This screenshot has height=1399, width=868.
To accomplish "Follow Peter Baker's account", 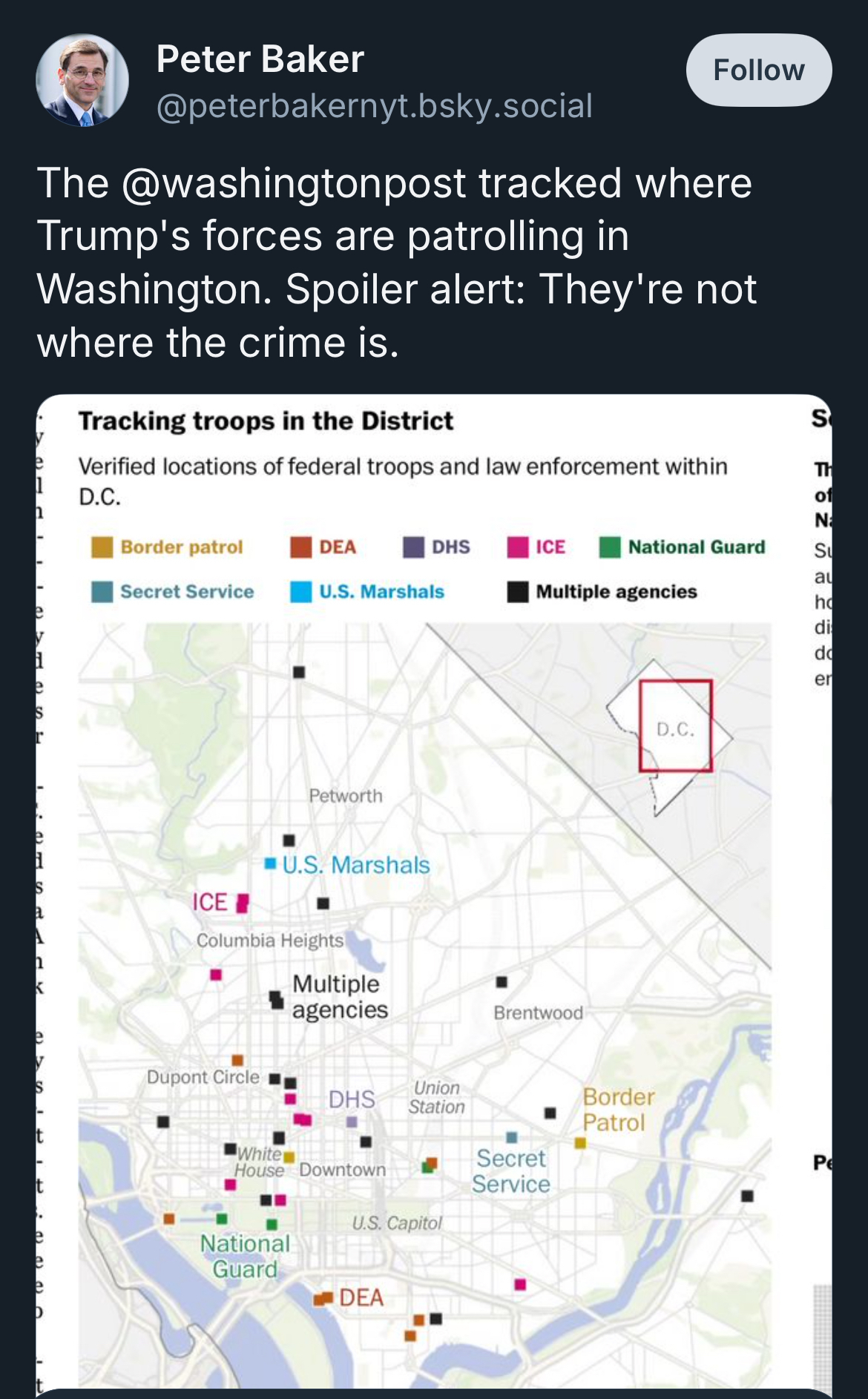I will click(759, 70).
